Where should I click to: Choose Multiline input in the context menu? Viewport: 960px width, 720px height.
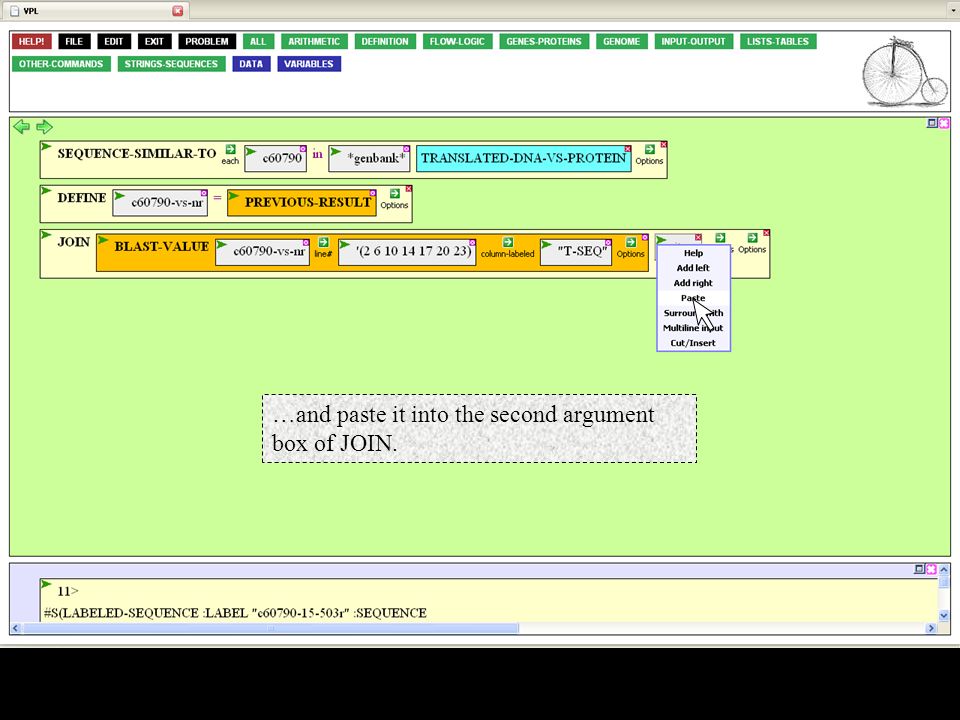[693, 328]
